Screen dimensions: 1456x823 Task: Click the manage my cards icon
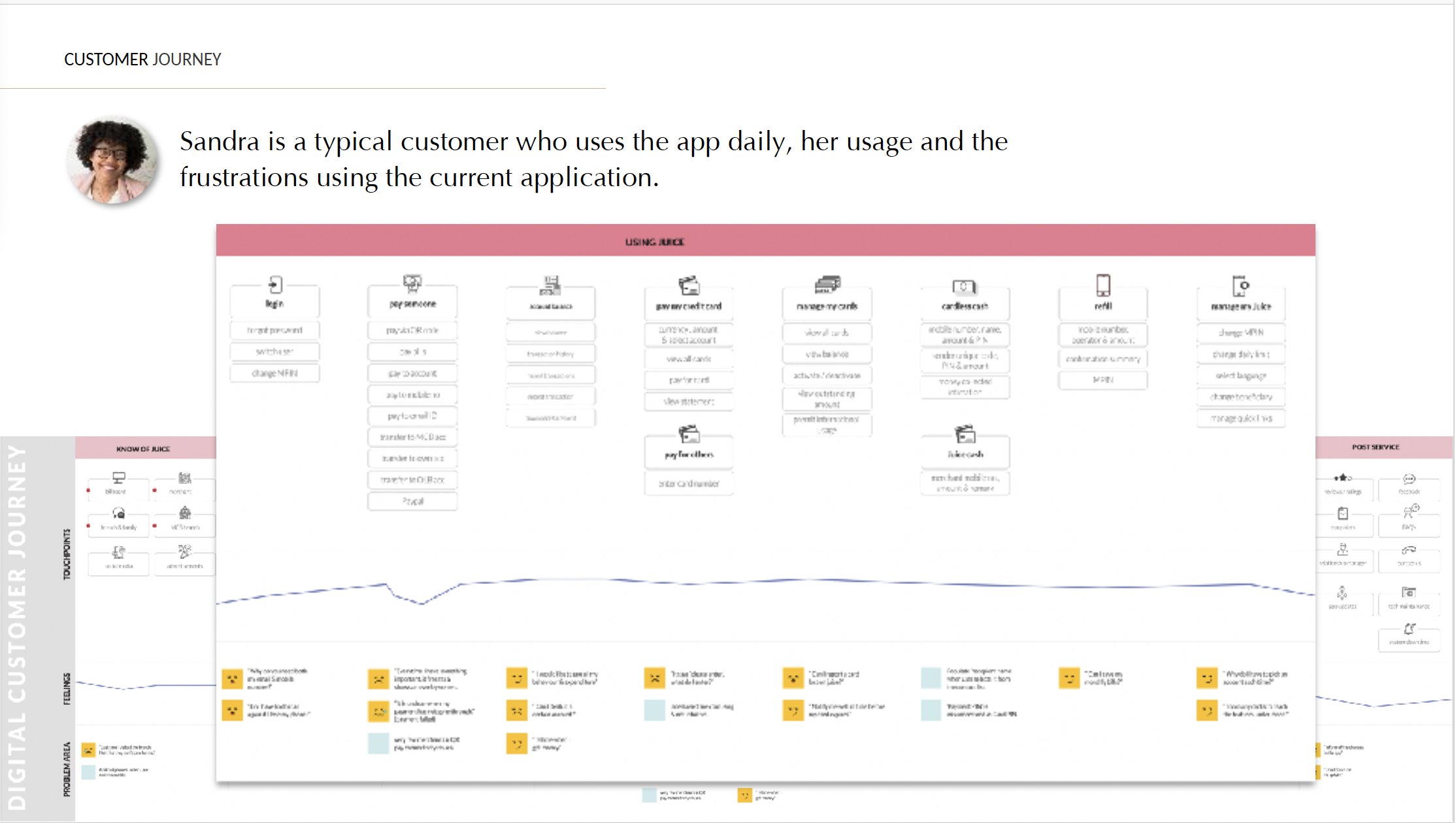point(827,285)
